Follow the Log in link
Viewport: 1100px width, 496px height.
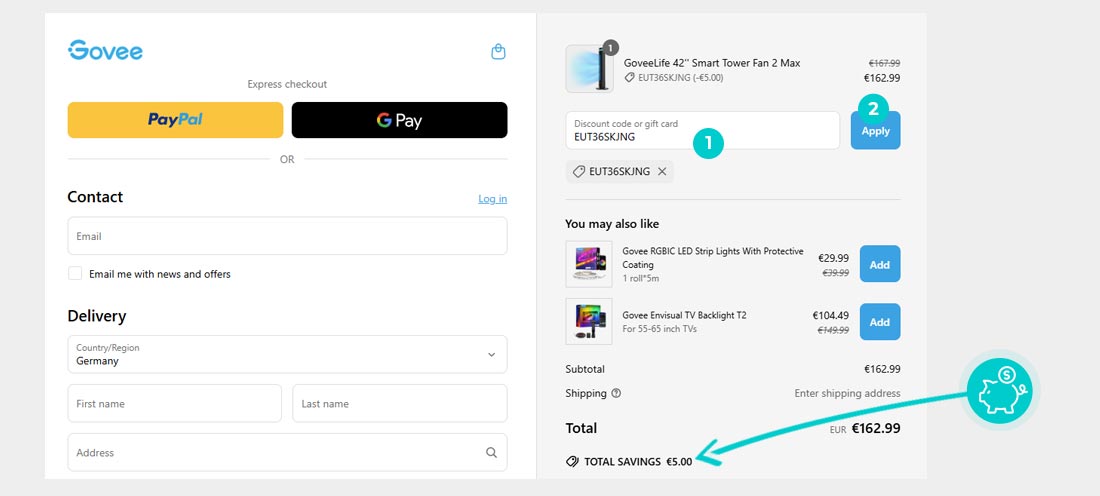[492, 199]
